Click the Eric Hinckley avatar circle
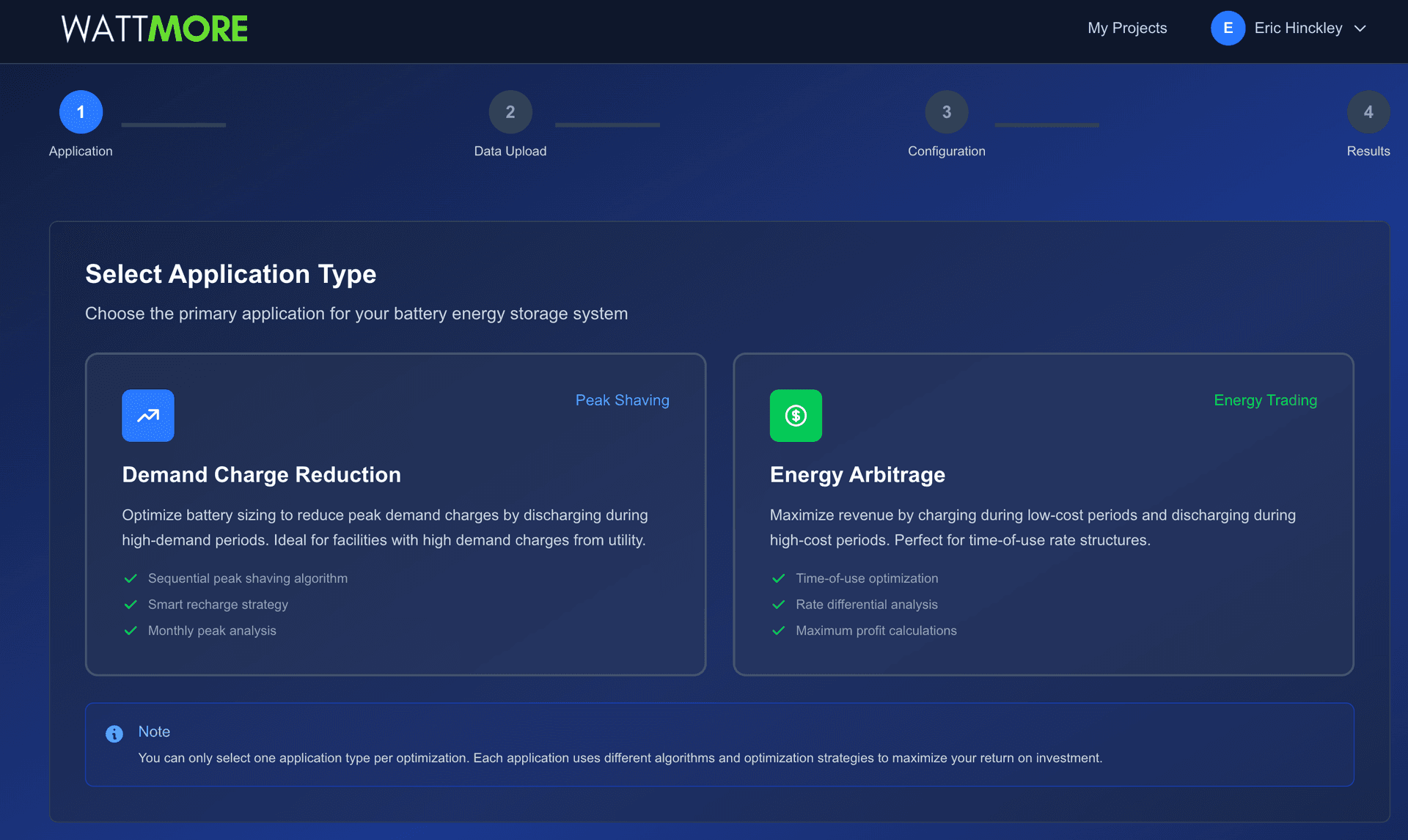This screenshot has width=1408, height=840. tap(1228, 28)
